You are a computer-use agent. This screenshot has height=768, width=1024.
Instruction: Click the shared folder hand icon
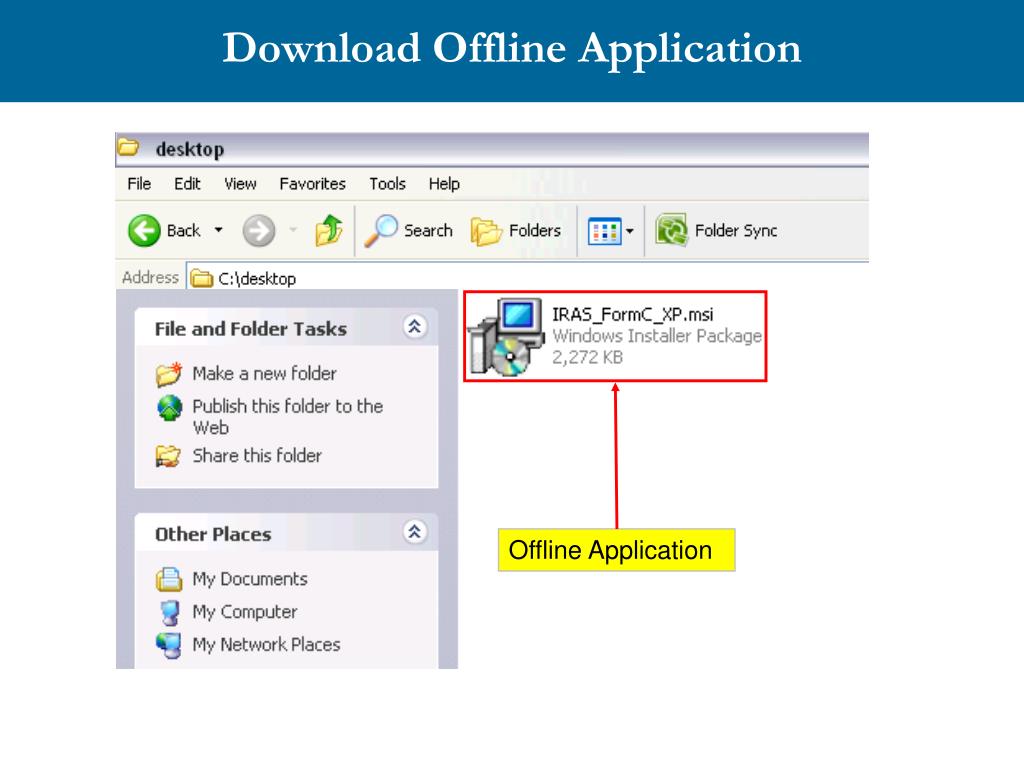pyautogui.click(x=168, y=456)
